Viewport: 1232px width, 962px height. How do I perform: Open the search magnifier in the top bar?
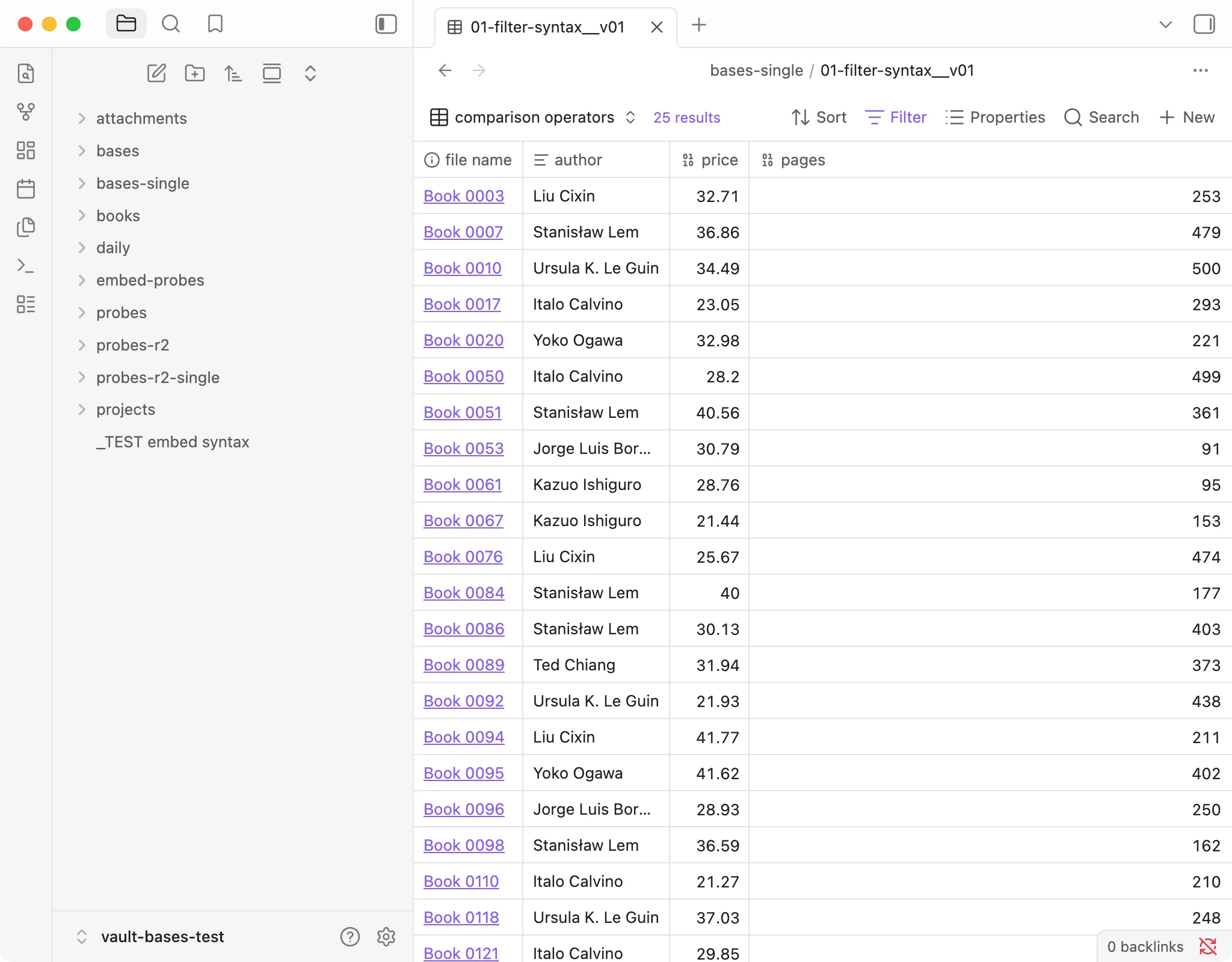point(171,24)
